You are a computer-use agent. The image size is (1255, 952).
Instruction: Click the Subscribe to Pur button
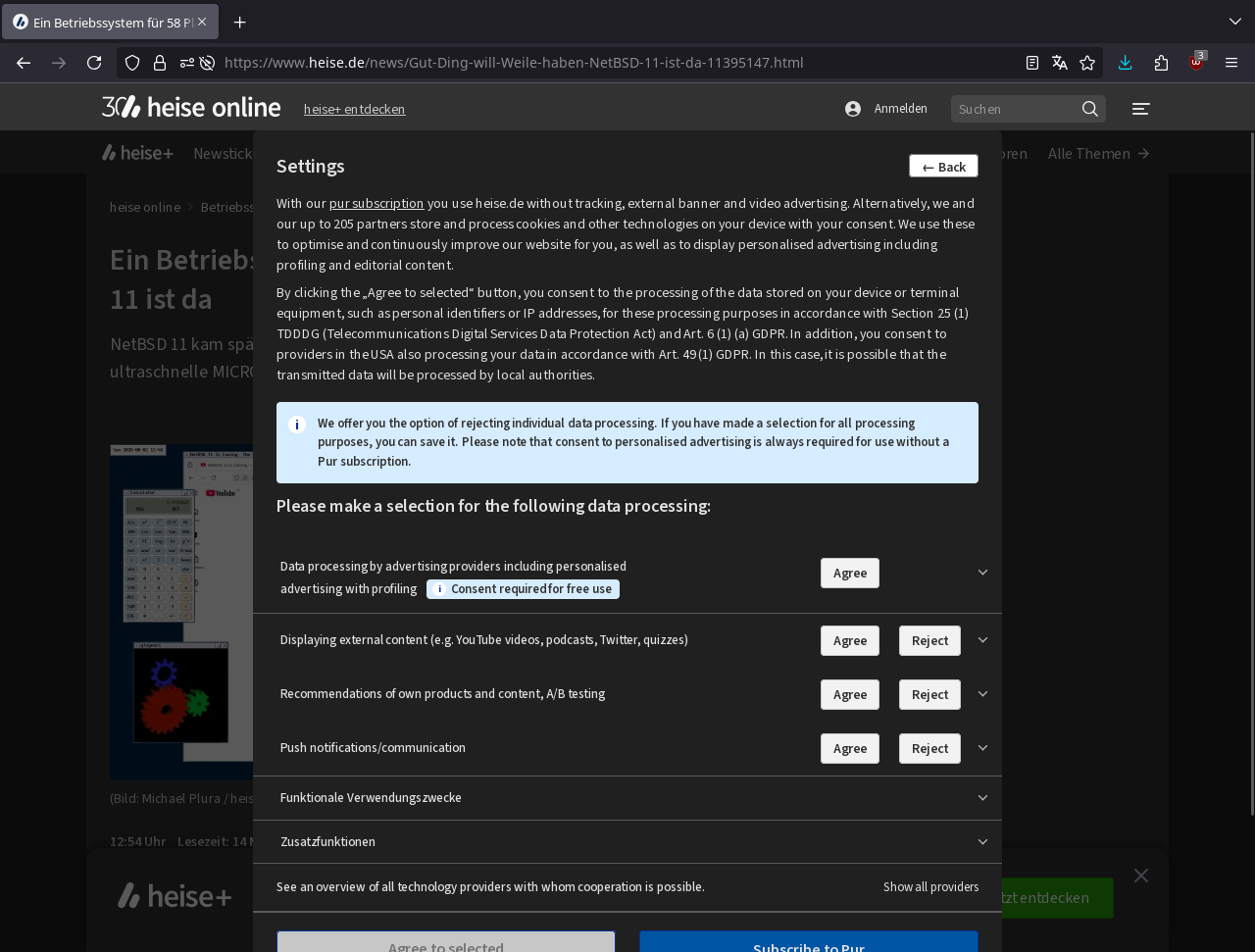pos(809,942)
